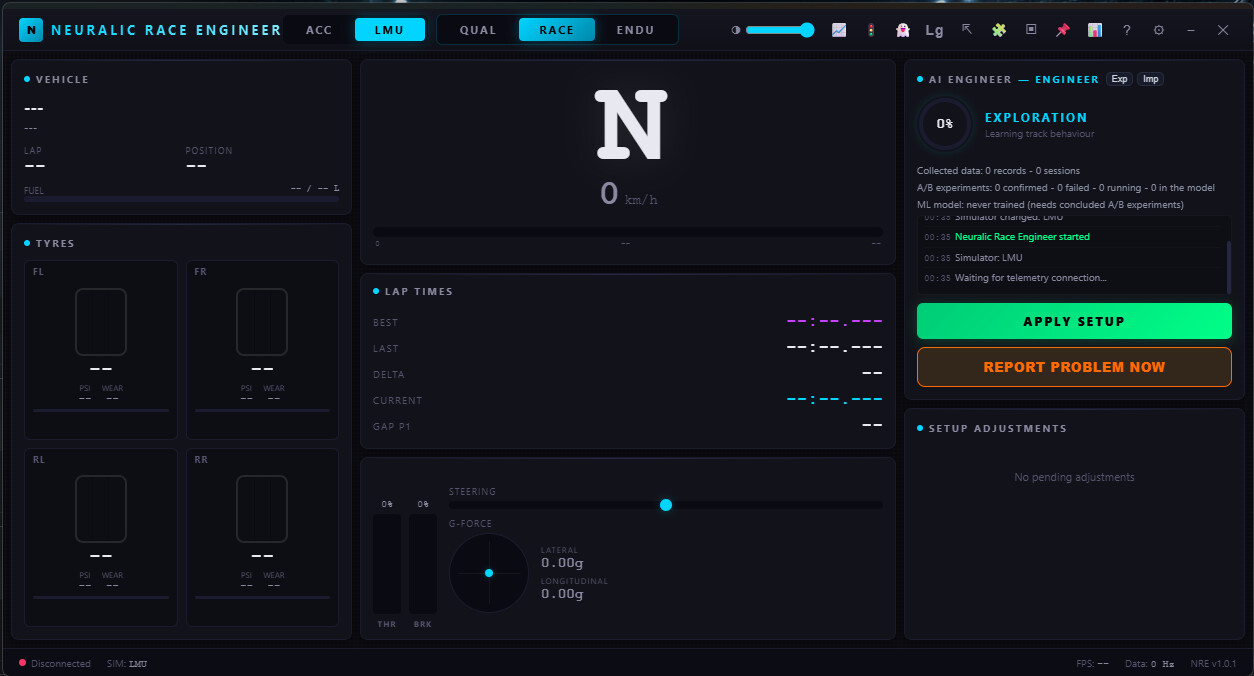Click the 0% exploration progress ring
Viewport: 1254px width, 676px height.
coord(945,124)
